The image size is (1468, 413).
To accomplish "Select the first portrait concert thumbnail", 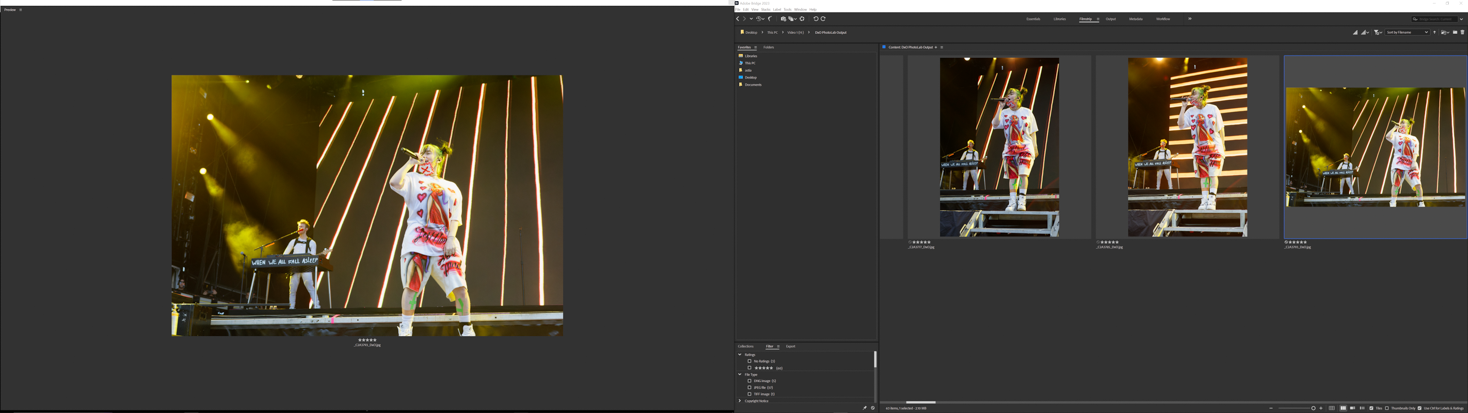I will (x=999, y=147).
